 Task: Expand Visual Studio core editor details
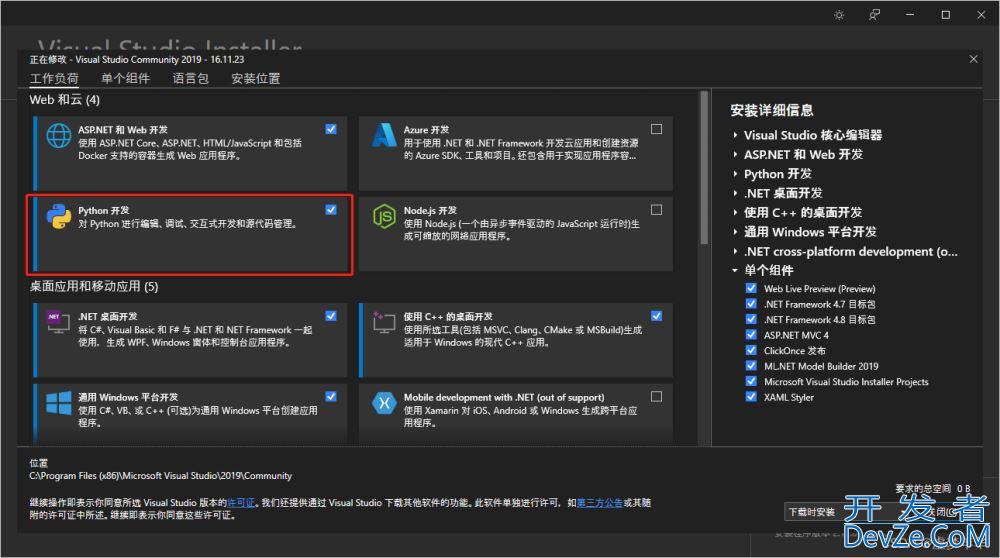pyautogui.click(x=735, y=135)
